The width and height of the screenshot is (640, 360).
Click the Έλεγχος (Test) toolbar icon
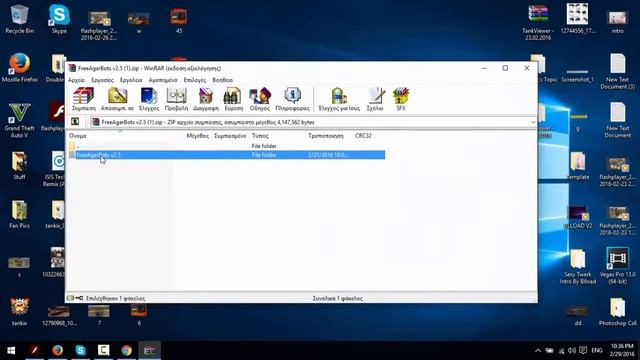pos(149,99)
